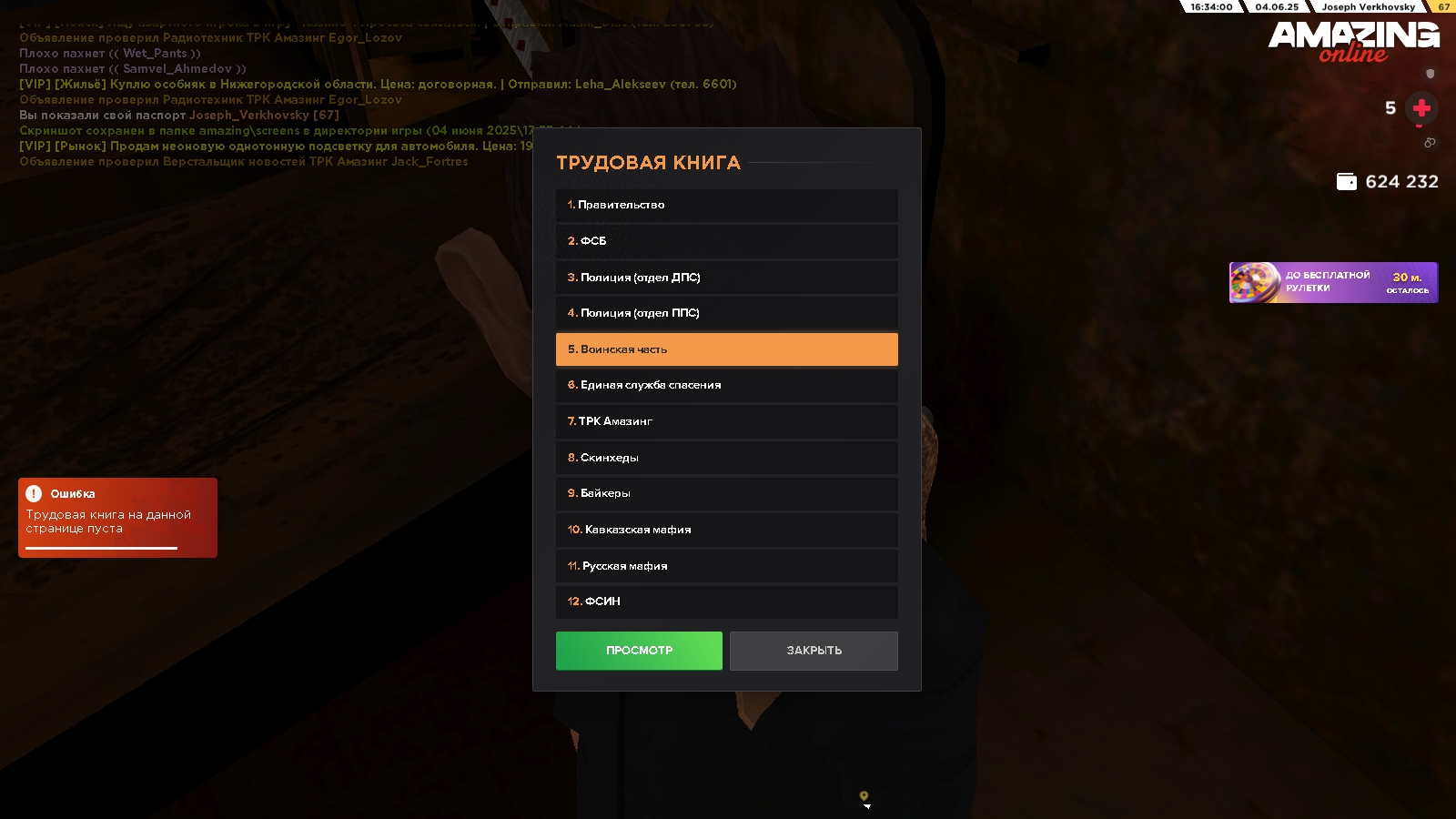Click the red plus health icon

point(1421,108)
